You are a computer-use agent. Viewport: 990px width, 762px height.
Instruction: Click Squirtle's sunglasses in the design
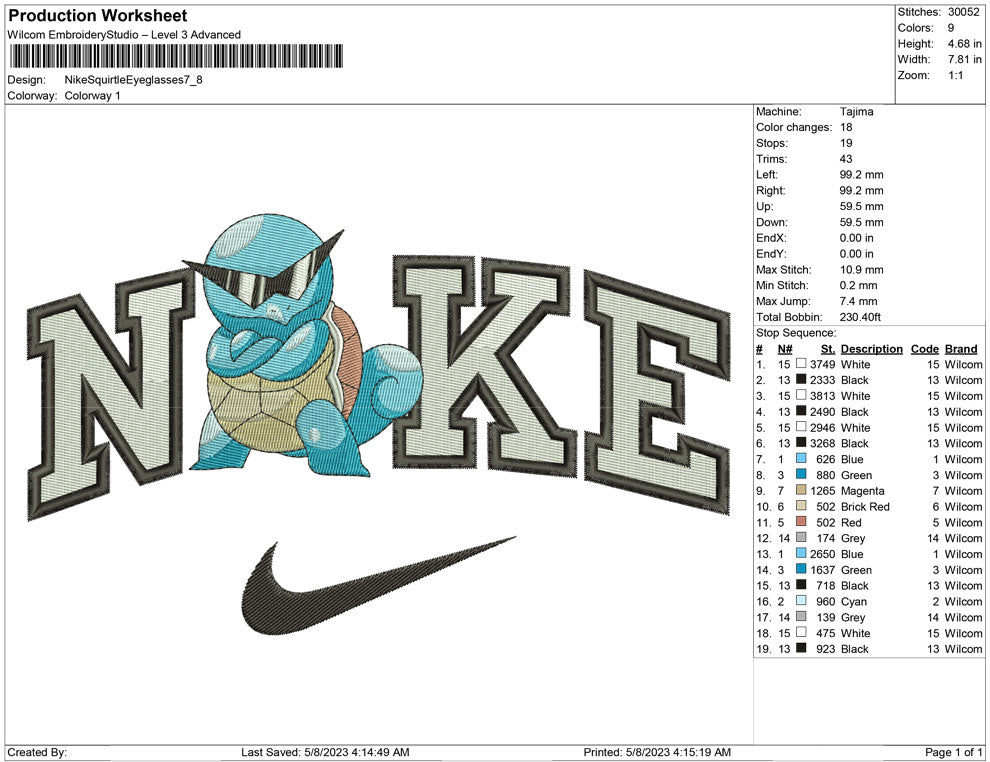point(265,271)
